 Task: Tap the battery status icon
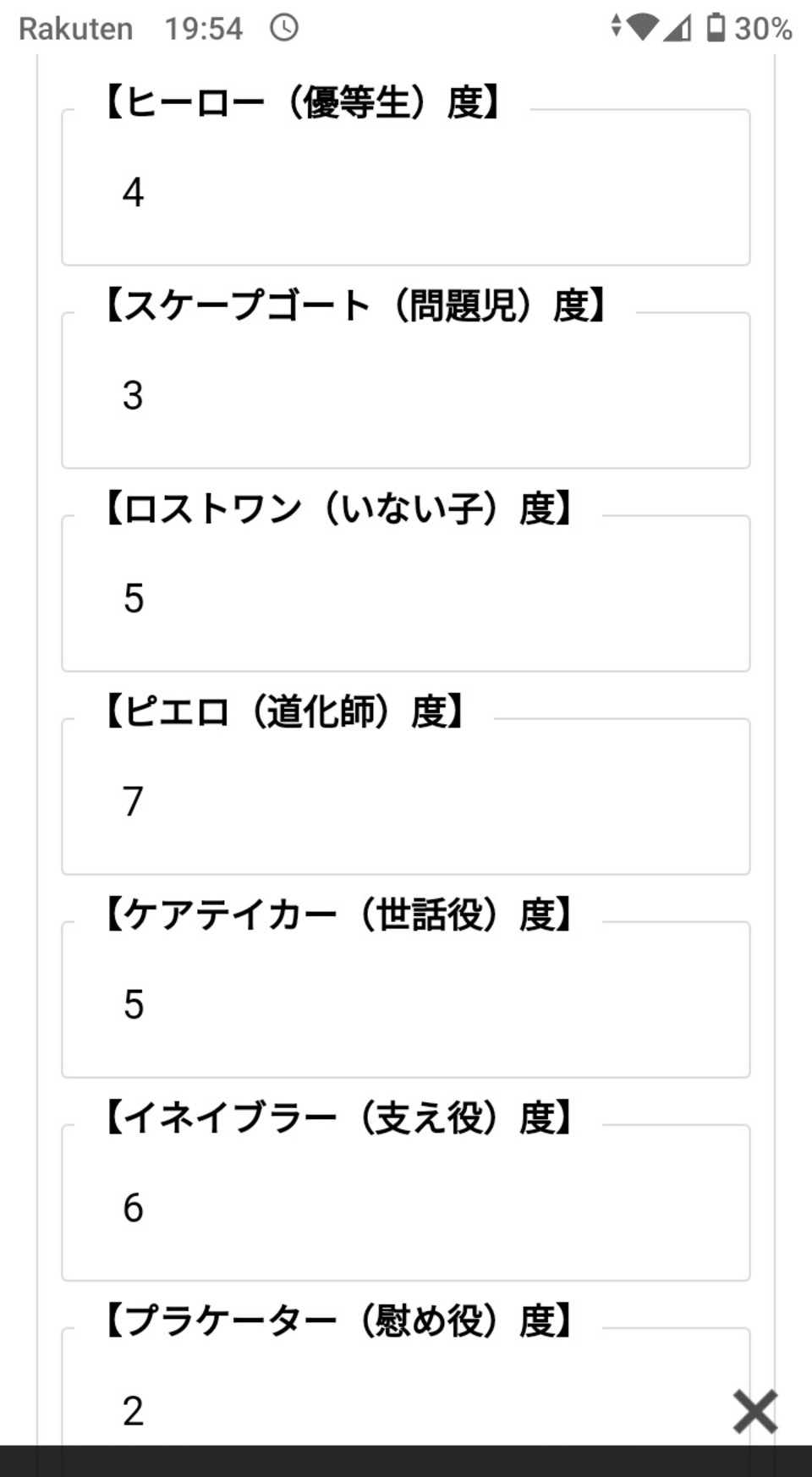[x=716, y=27]
